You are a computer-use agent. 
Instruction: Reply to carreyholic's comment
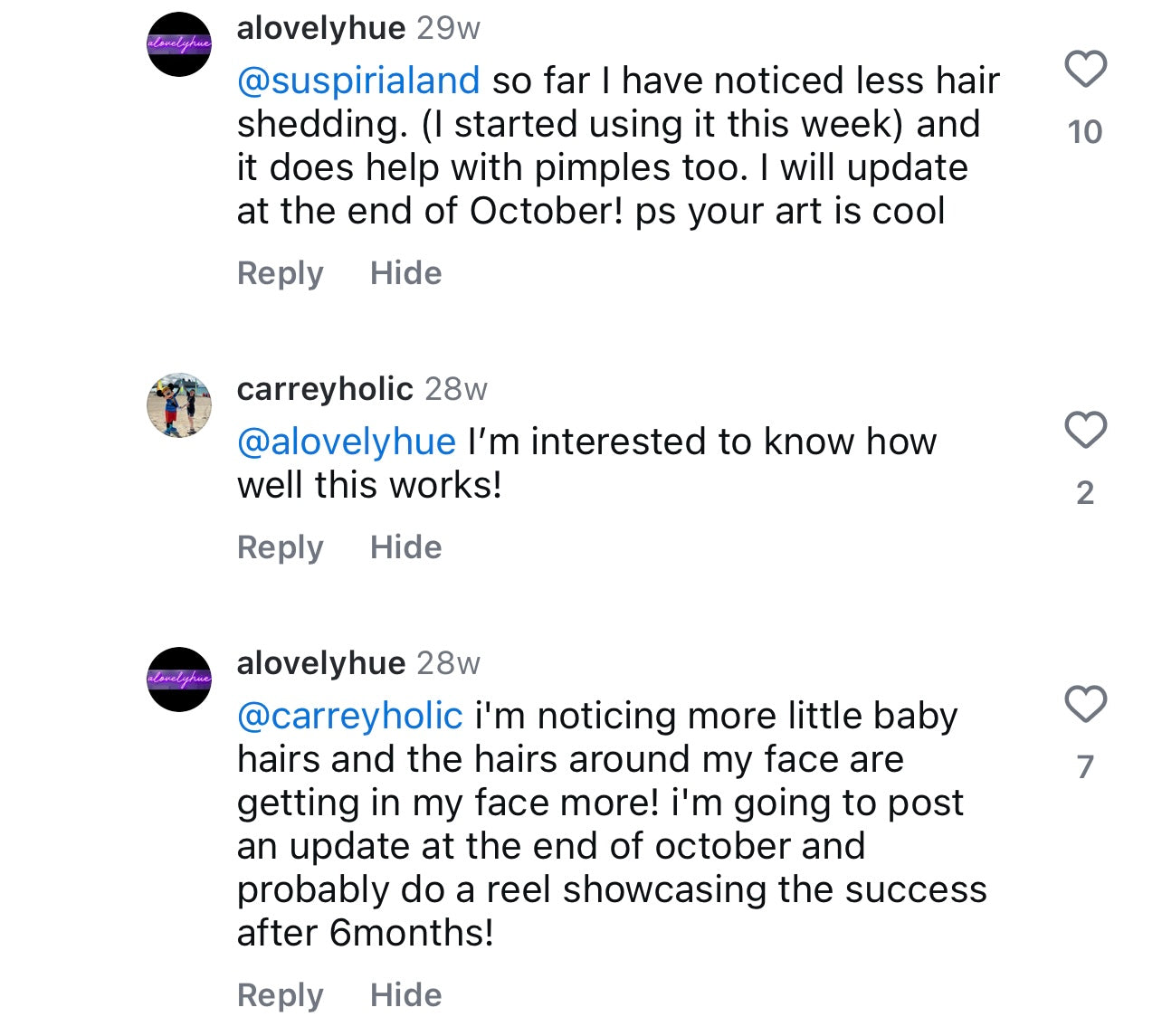(x=280, y=547)
